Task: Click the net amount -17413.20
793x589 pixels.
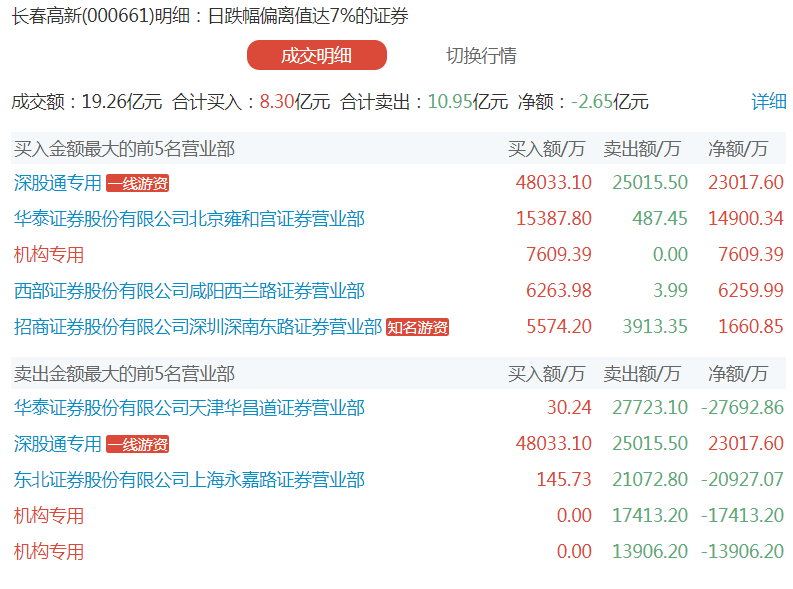Action: 742,515
